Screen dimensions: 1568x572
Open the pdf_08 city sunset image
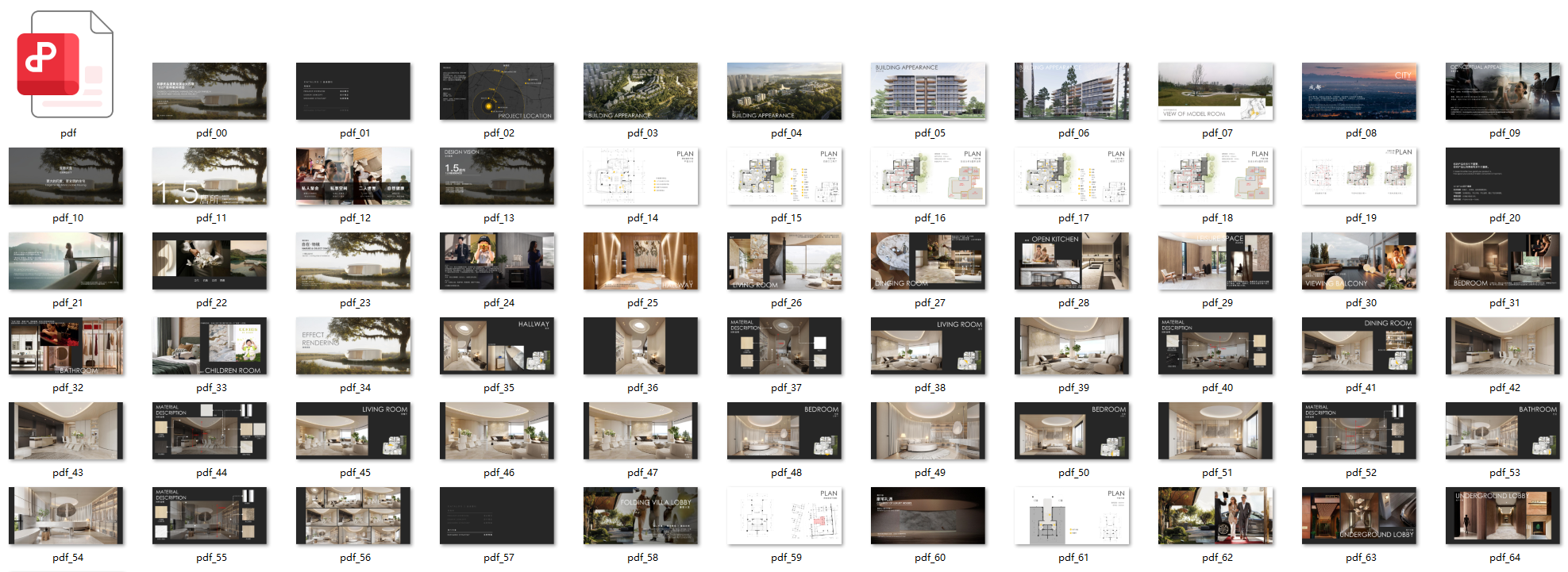[1359, 91]
